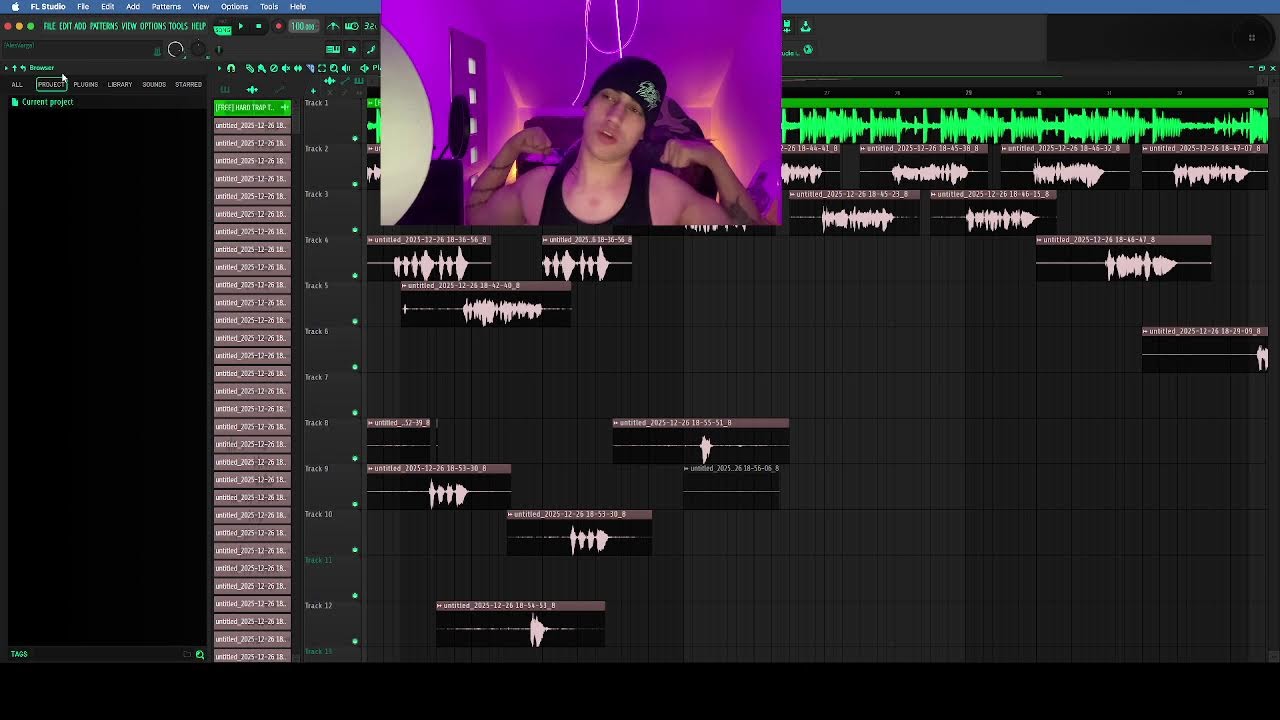Screen dimensions: 1280x720
Task: Click timeline bar marker 29
Action: [x=968, y=93]
